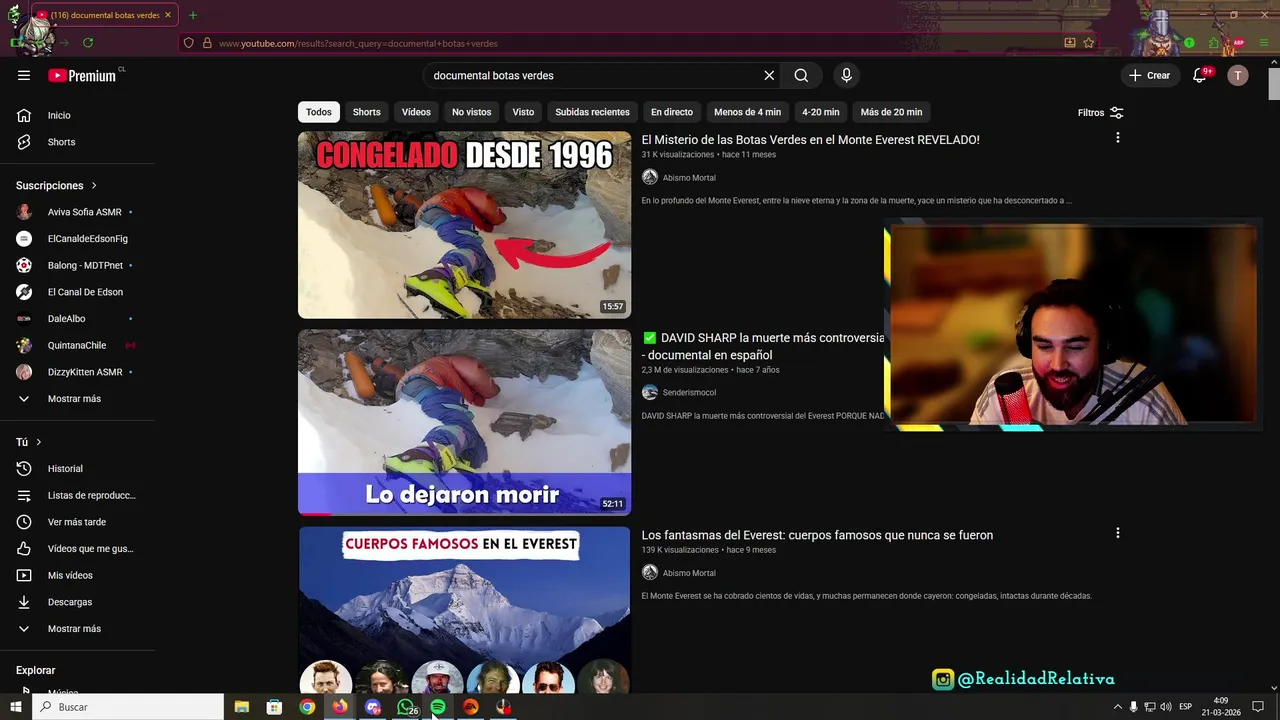Filter results by En directo chip

(x=671, y=112)
